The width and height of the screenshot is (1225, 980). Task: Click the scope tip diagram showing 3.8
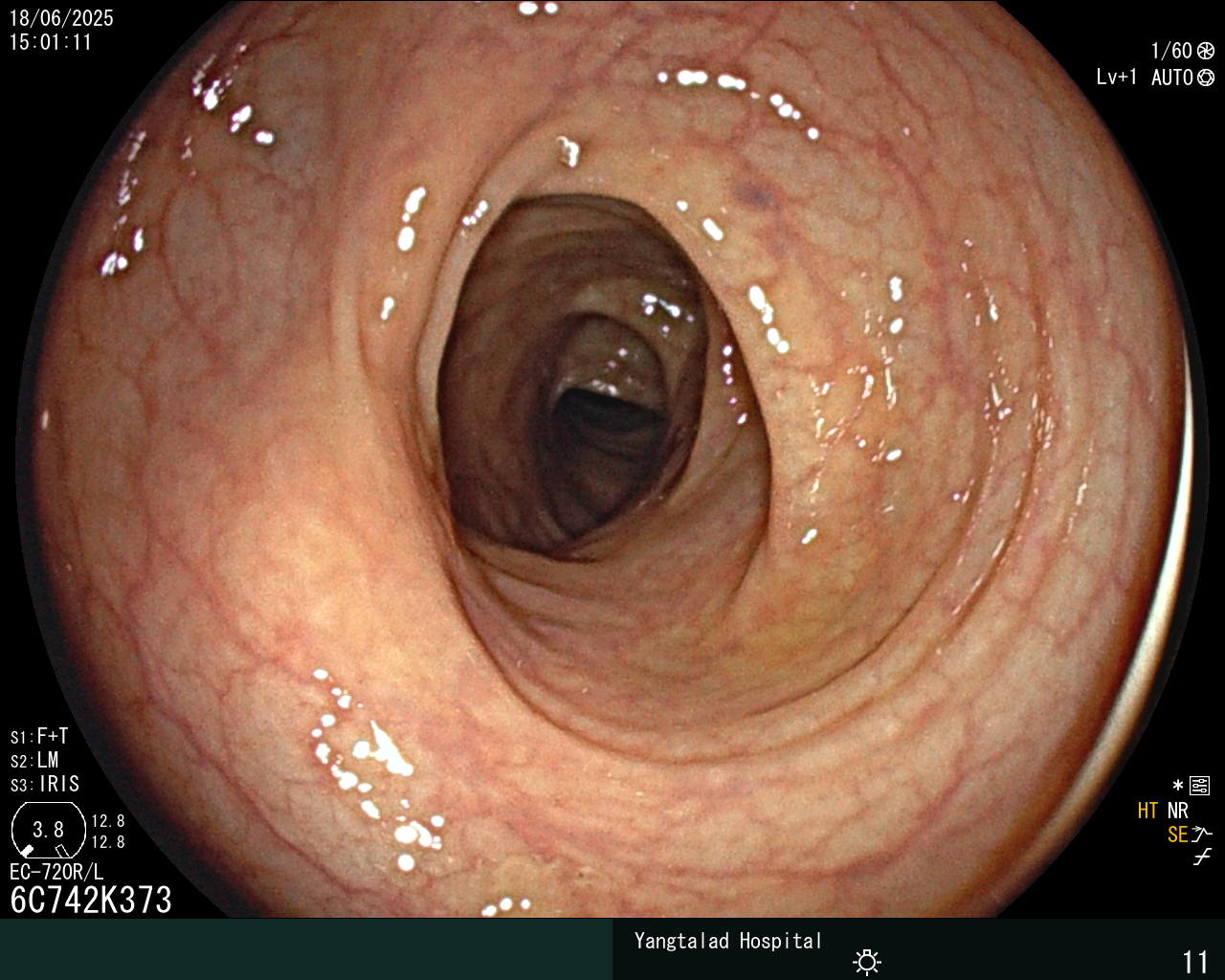[x=48, y=830]
